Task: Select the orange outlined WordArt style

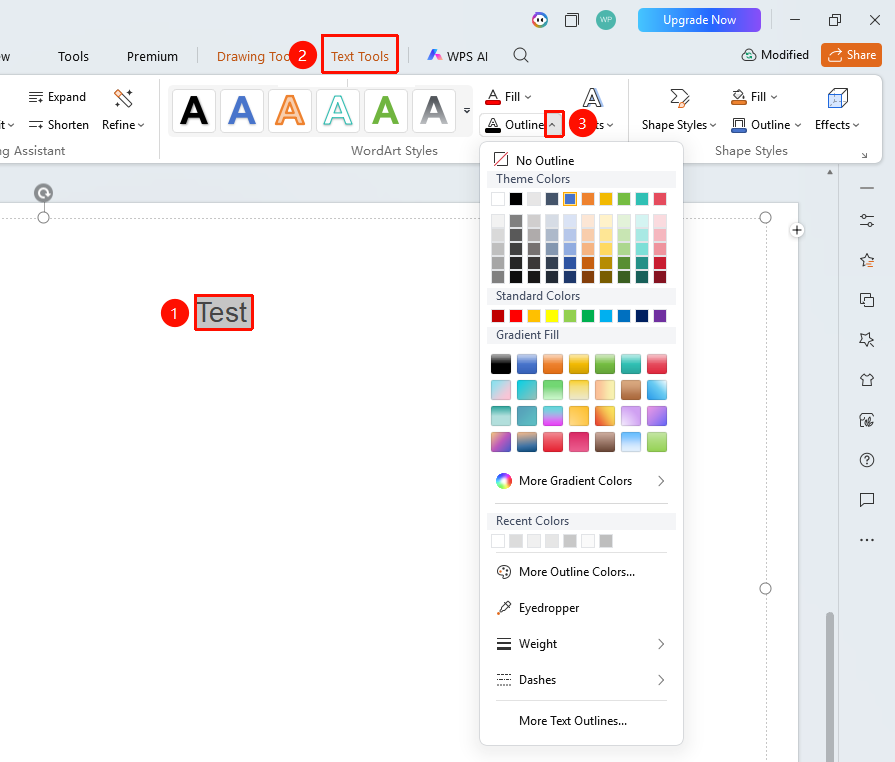Action: 290,110
